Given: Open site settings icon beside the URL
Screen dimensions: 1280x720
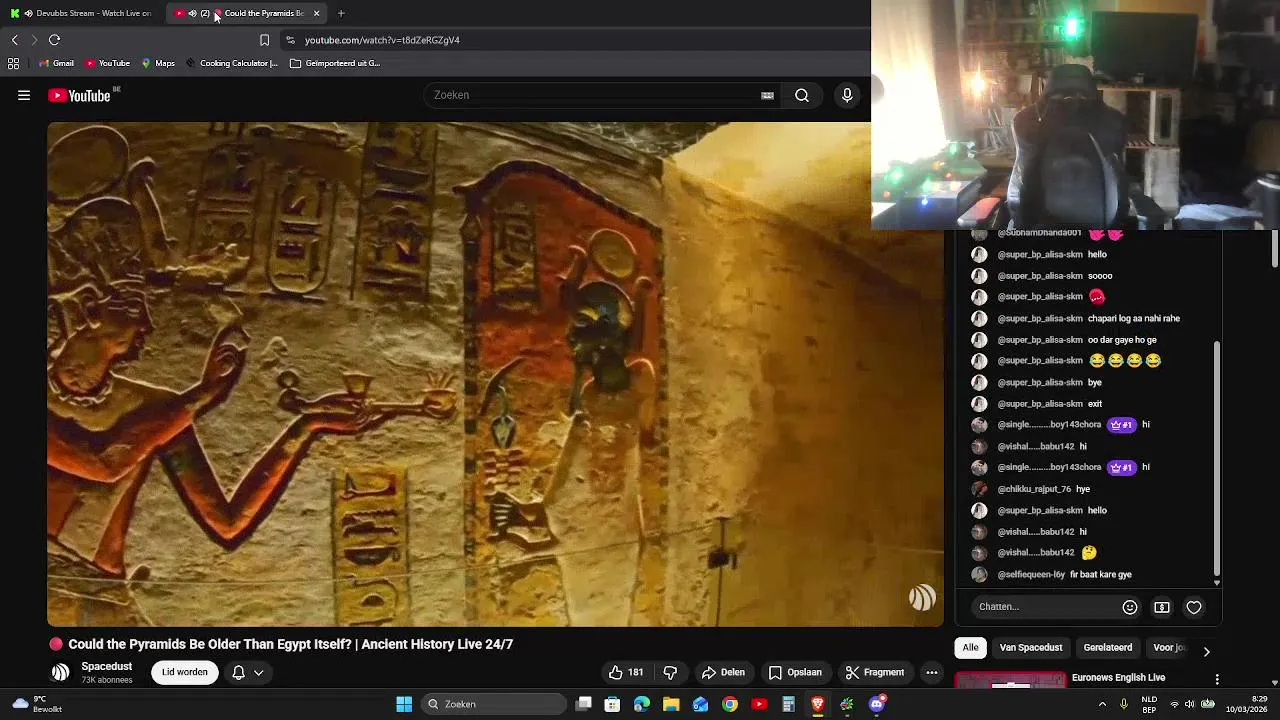Looking at the screenshot, I should tap(290, 40).
